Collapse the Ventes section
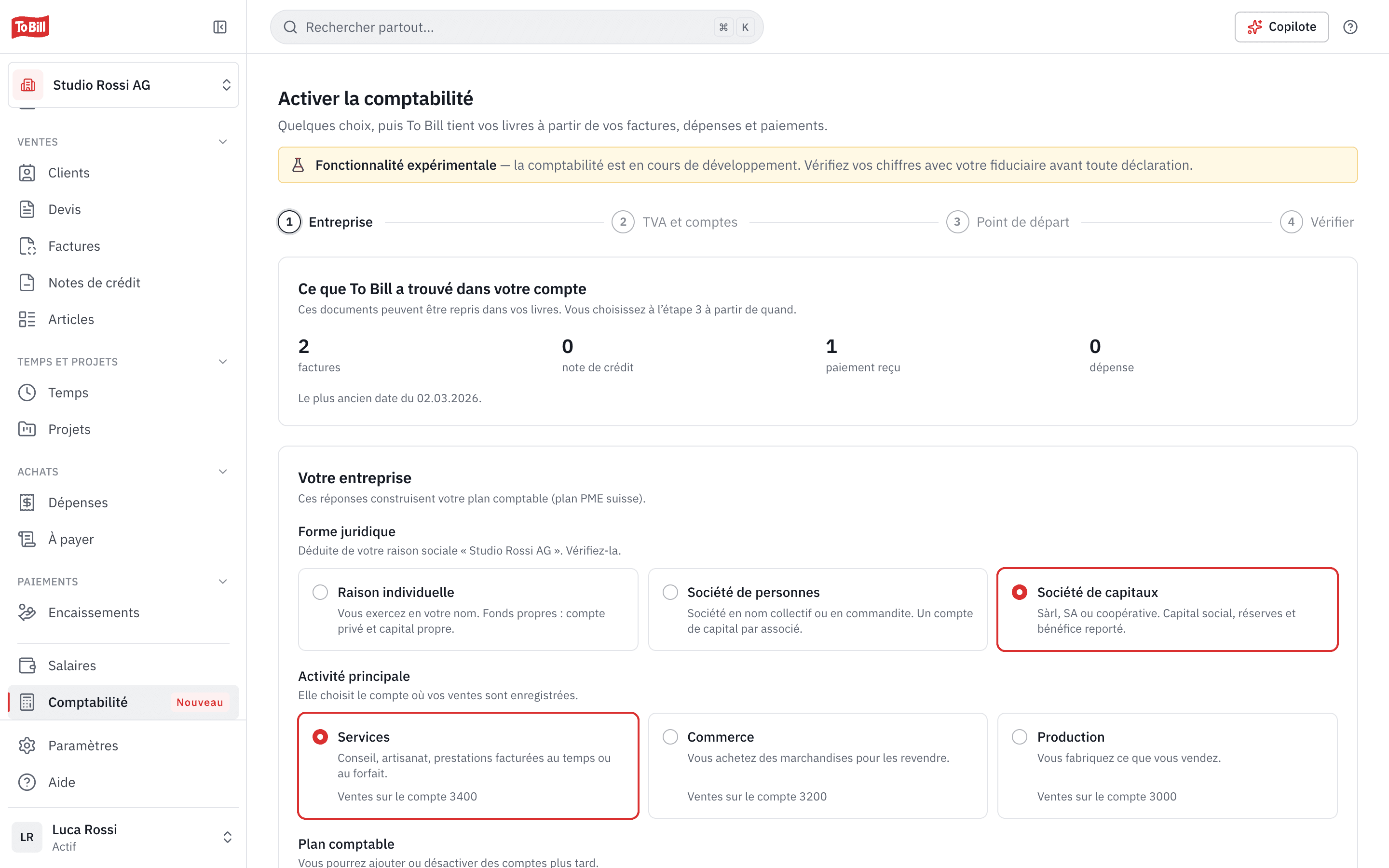The image size is (1389, 868). [x=223, y=142]
